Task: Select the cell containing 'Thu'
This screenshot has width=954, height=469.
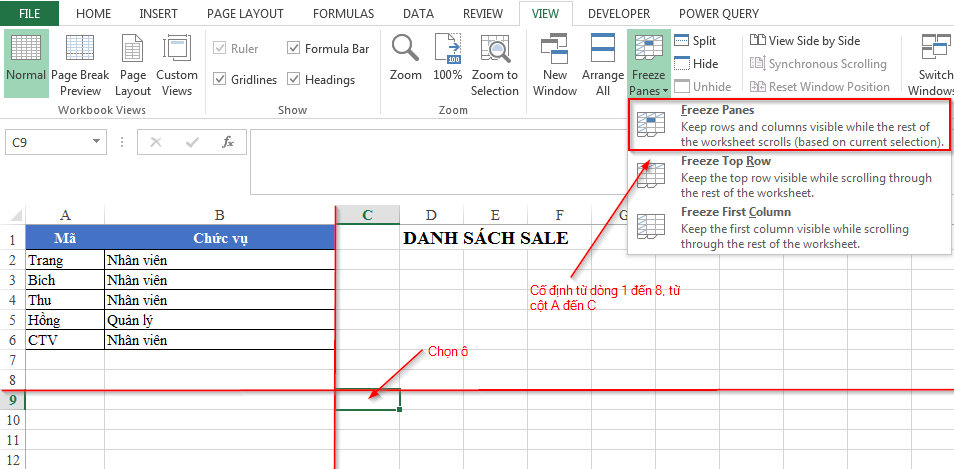Action: [65, 300]
